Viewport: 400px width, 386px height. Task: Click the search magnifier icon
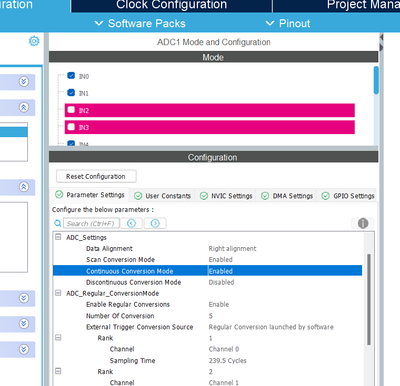(58, 223)
